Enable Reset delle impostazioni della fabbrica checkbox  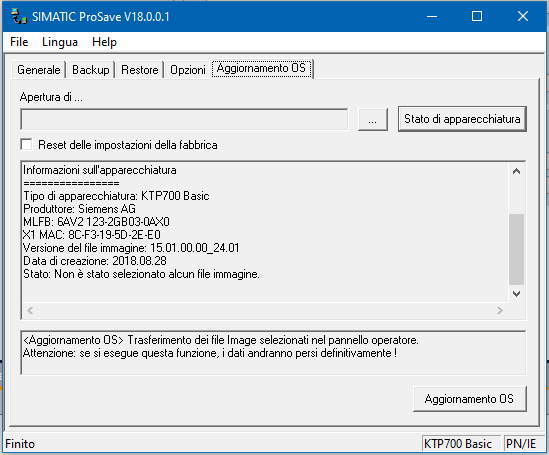tap(27, 145)
